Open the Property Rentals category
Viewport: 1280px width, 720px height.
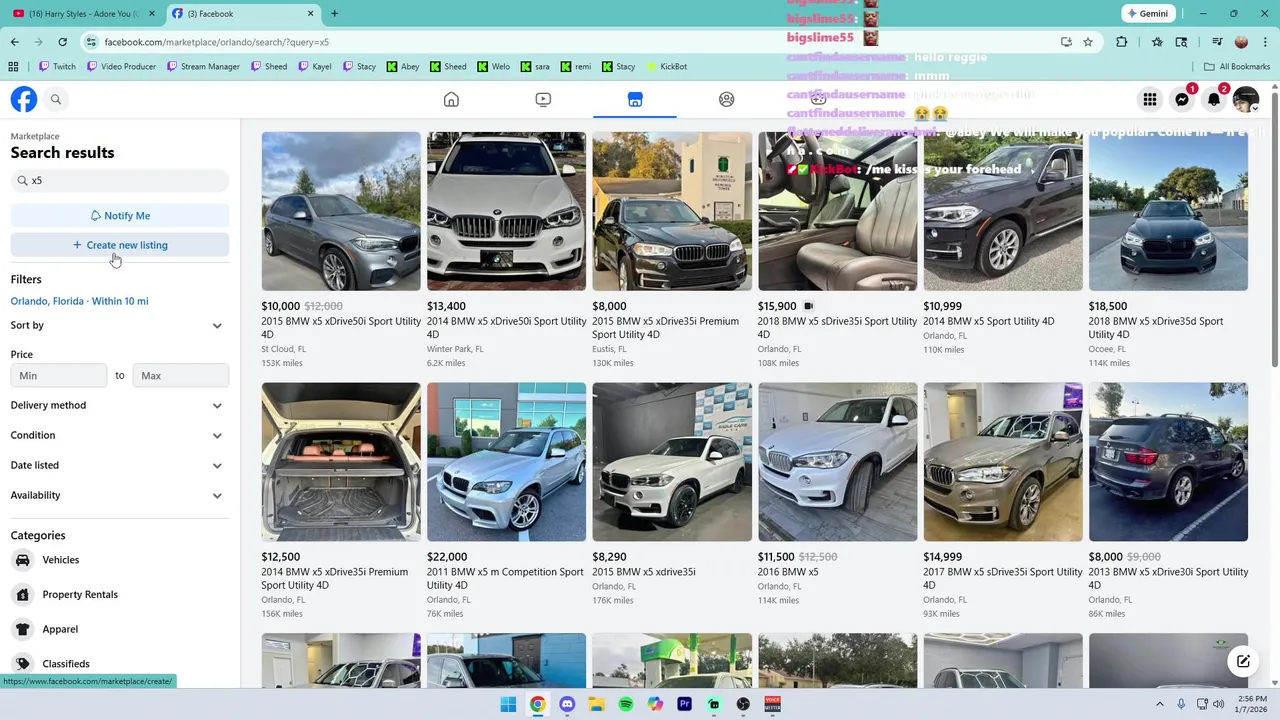tap(80, 594)
